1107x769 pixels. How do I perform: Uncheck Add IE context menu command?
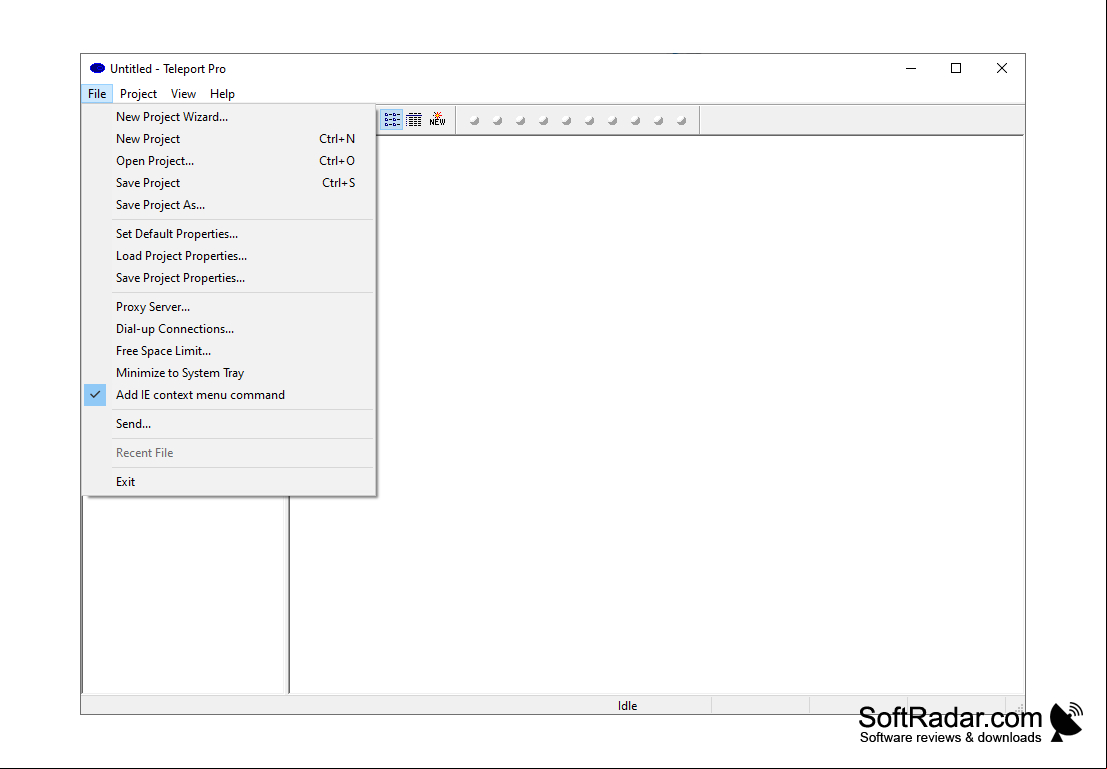click(x=229, y=395)
